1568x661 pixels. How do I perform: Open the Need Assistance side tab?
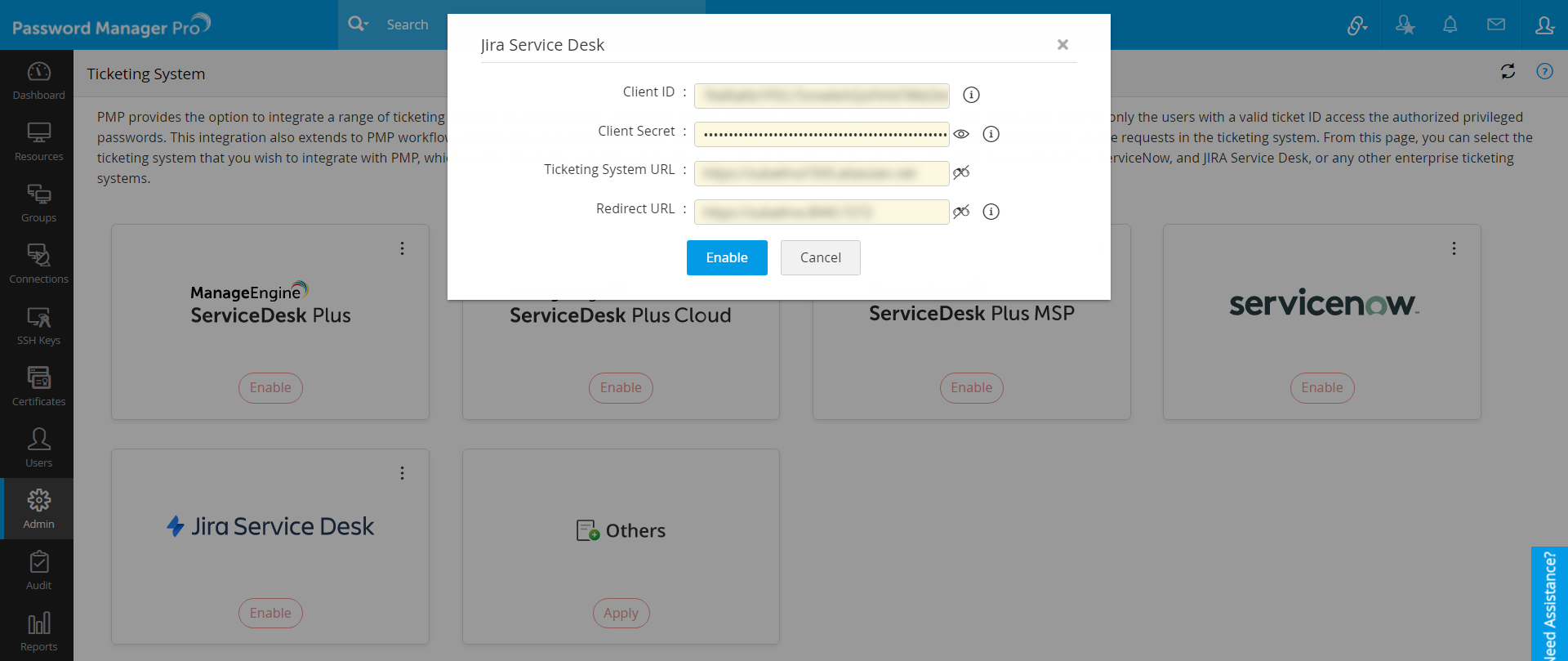pos(1549,605)
